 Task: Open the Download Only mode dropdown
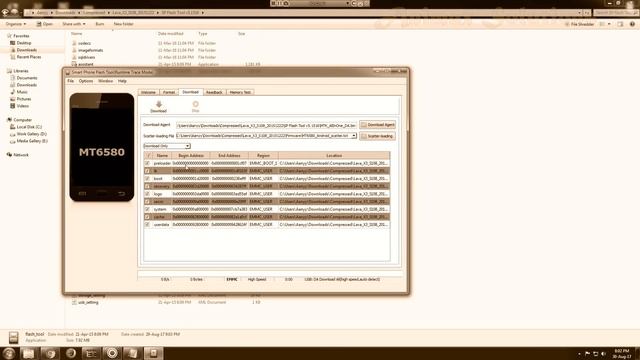tap(167, 146)
